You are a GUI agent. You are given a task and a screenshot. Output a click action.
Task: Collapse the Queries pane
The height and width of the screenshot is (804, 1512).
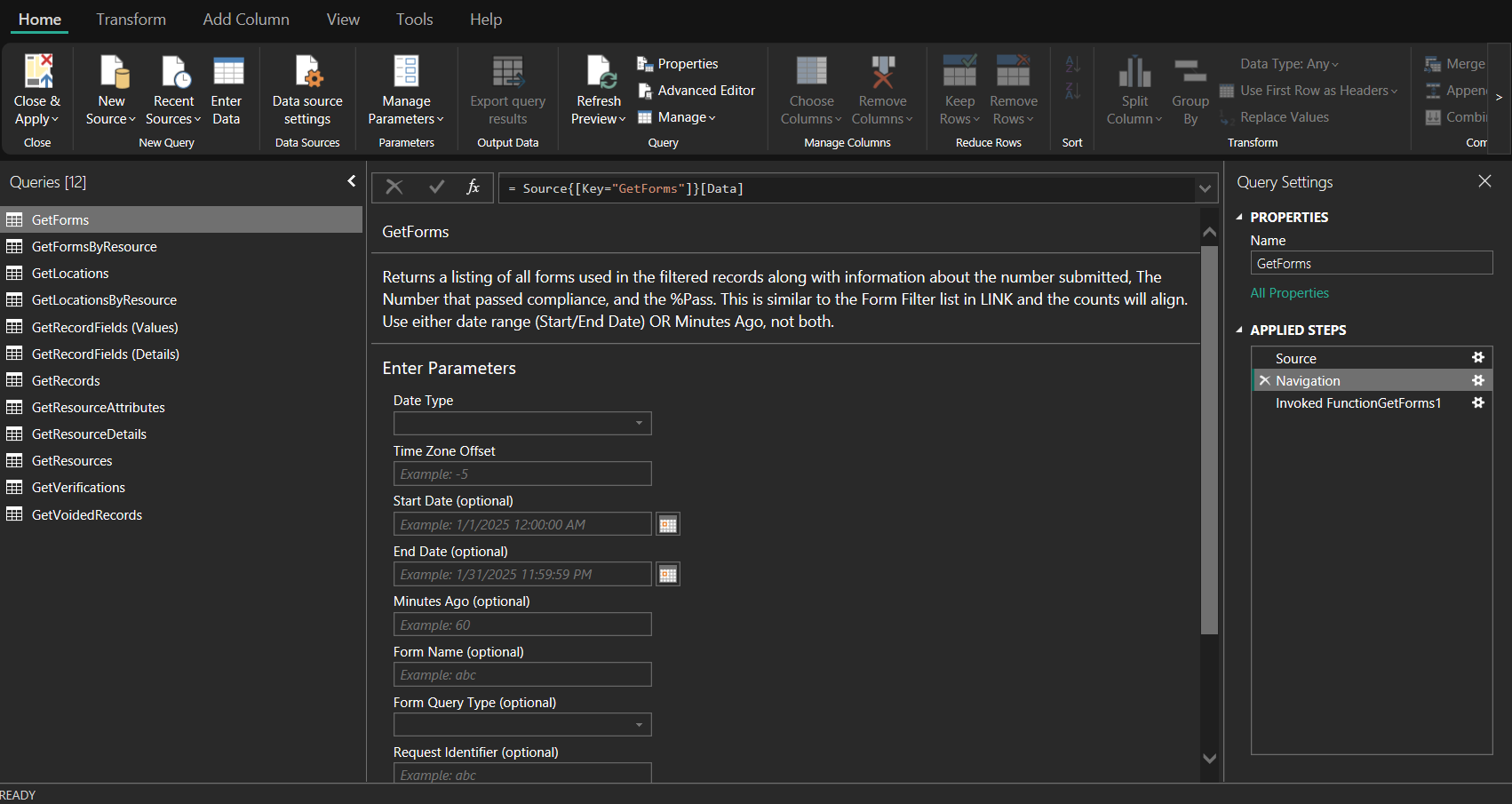351,181
